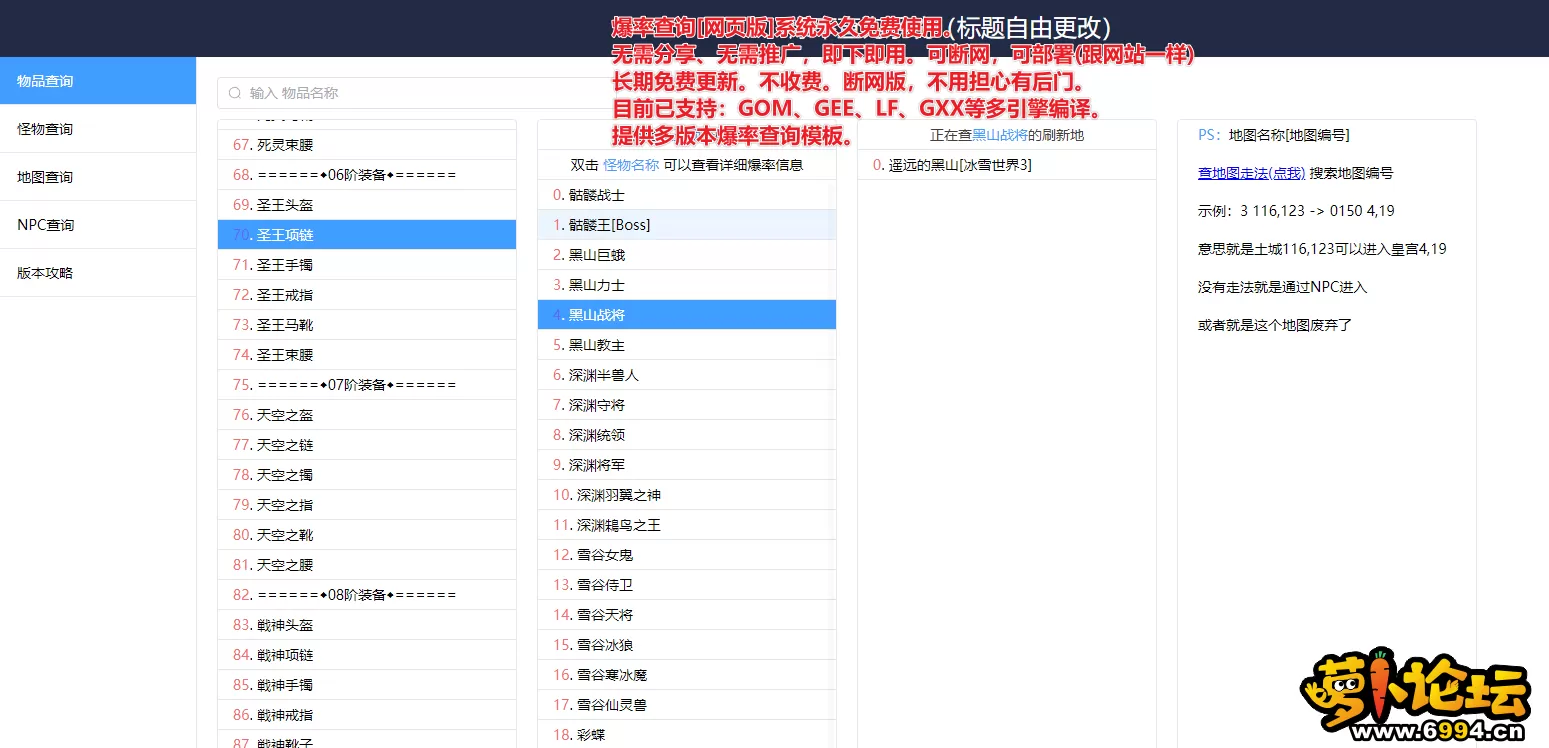Select map 0. 遥远的黑山[冰雪世界3]
The width and height of the screenshot is (1549, 748).
click(x=1007, y=165)
